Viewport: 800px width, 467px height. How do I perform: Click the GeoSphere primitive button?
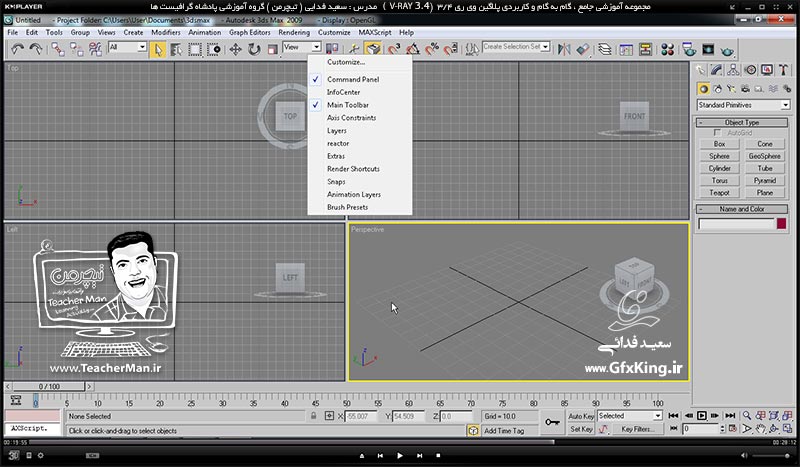click(764, 156)
